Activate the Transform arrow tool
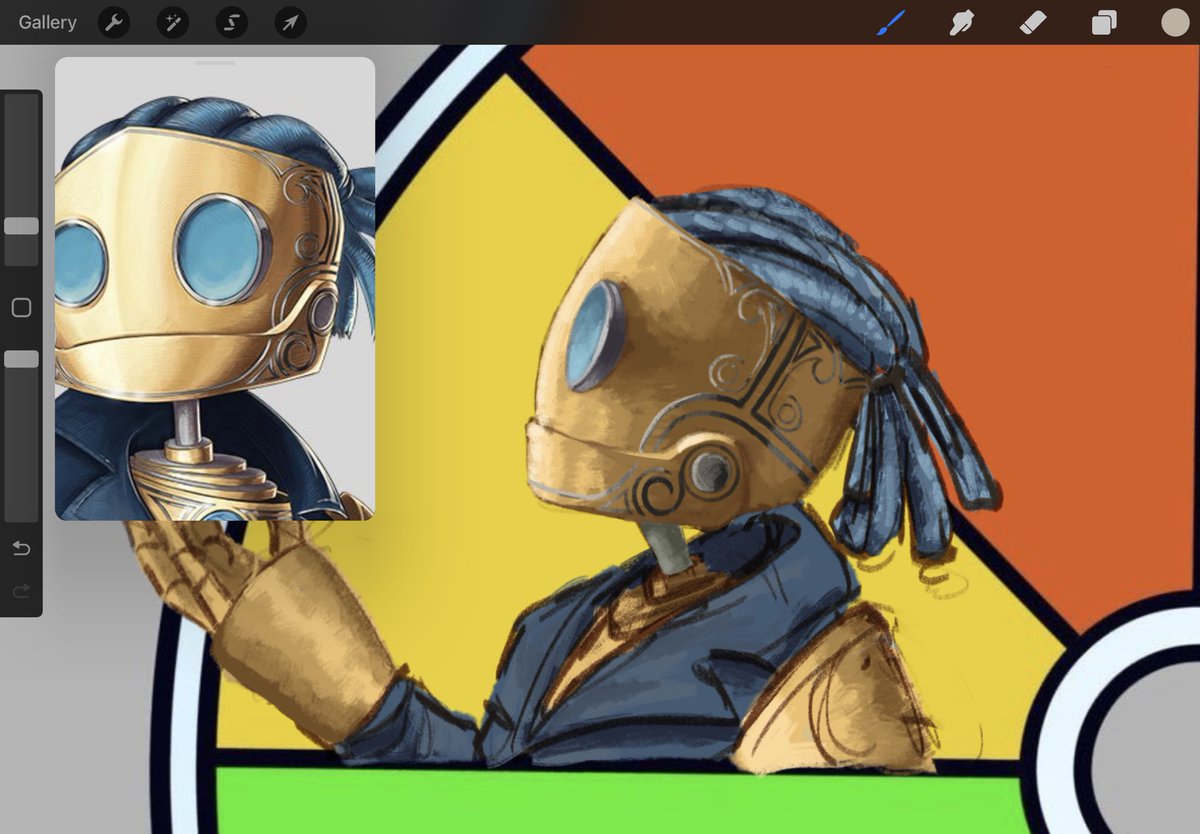The image size is (1200, 834). click(290, 22)
